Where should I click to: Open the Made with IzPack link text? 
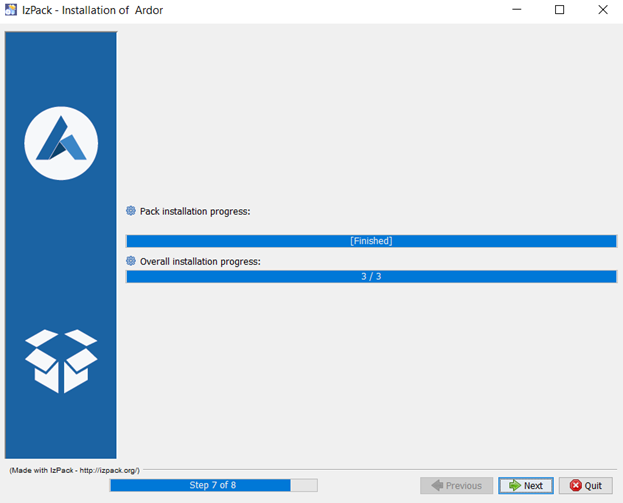click(75, 470)
